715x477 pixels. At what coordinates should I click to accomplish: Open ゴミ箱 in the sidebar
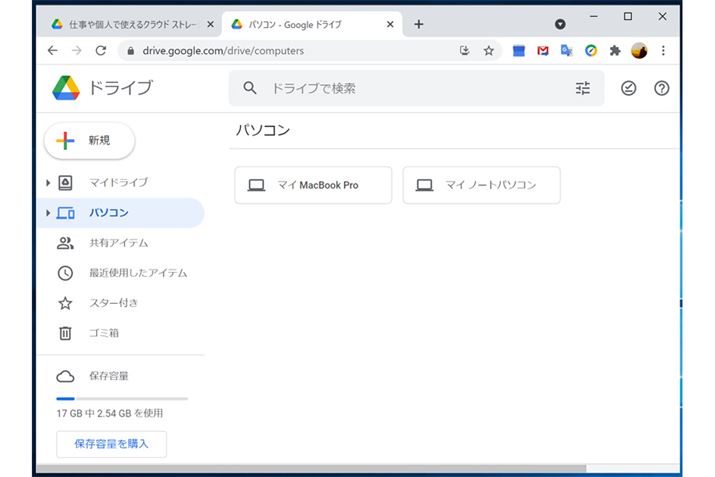tap(103, 333)
